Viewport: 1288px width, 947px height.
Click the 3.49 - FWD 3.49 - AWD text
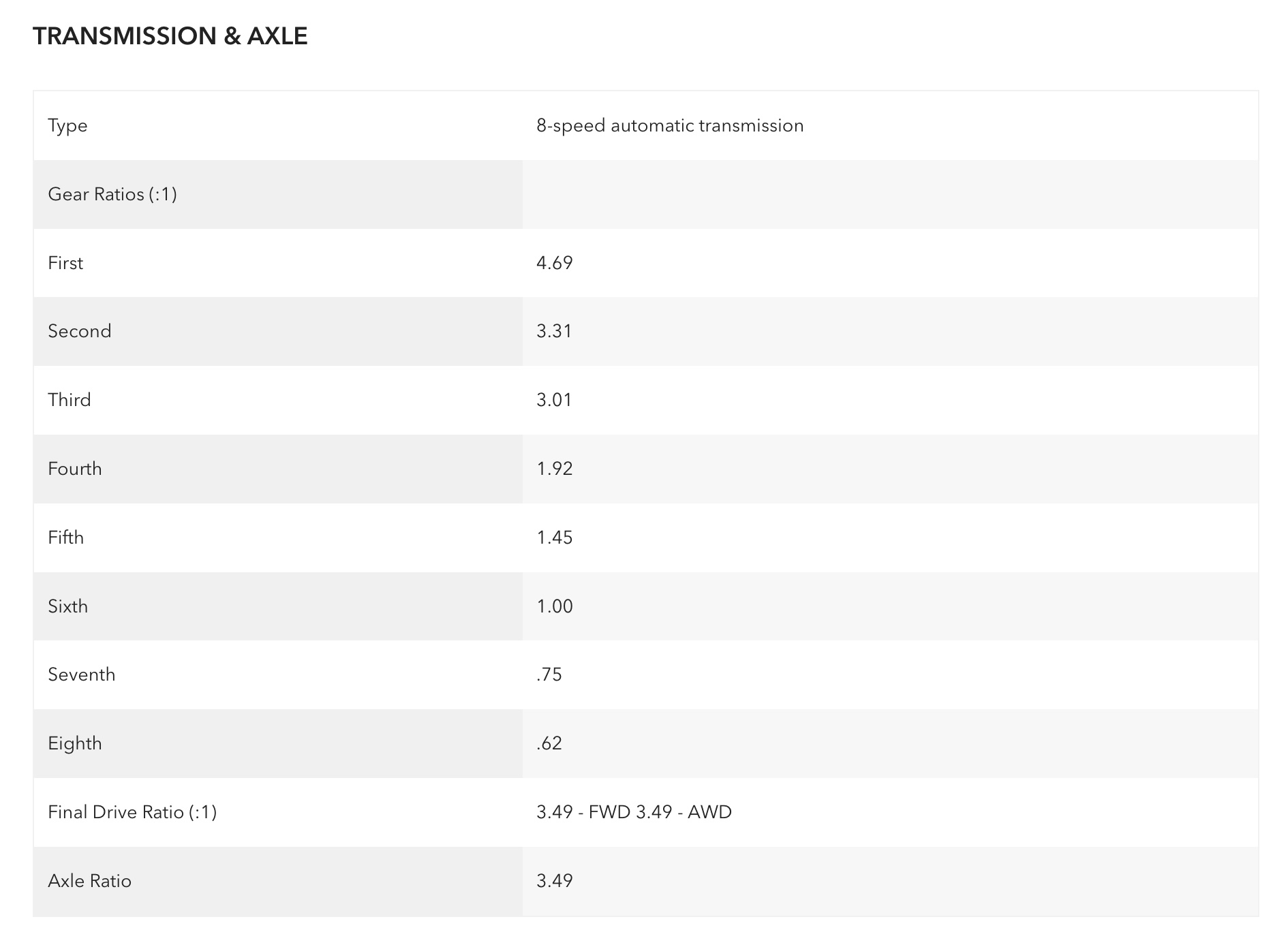[634, 812]
